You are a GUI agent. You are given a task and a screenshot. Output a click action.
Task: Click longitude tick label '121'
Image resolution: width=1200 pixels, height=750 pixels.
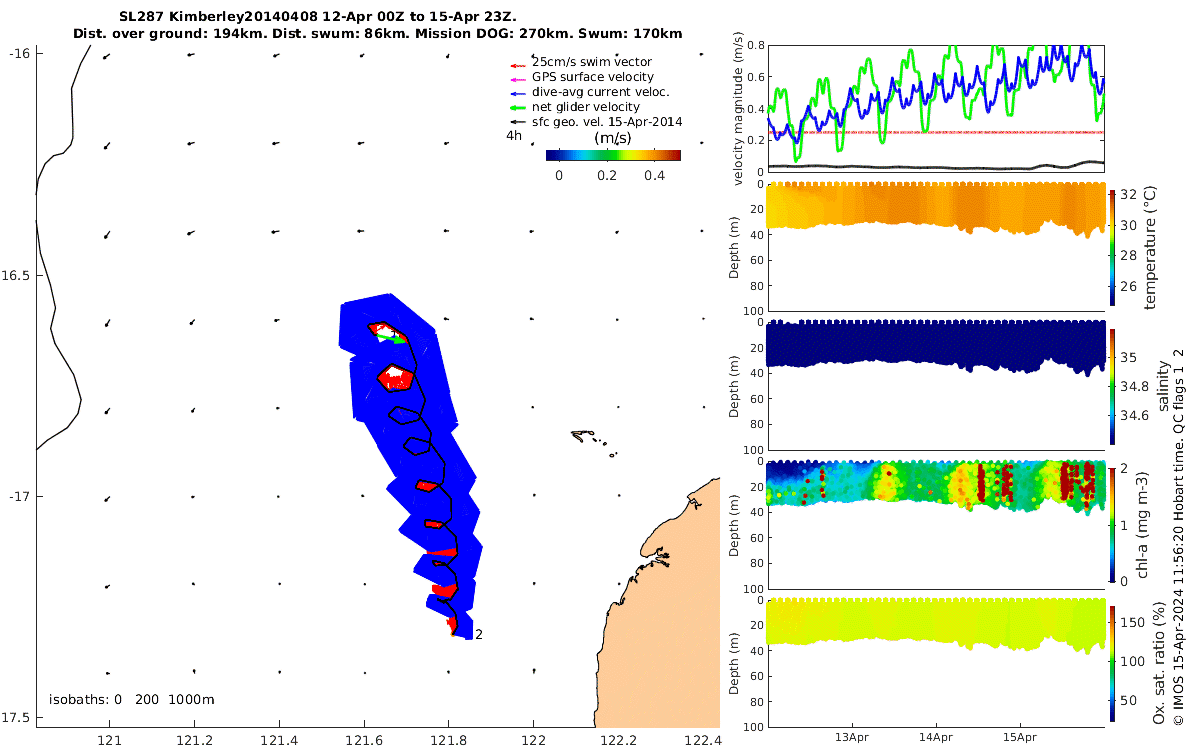point(109,741)
